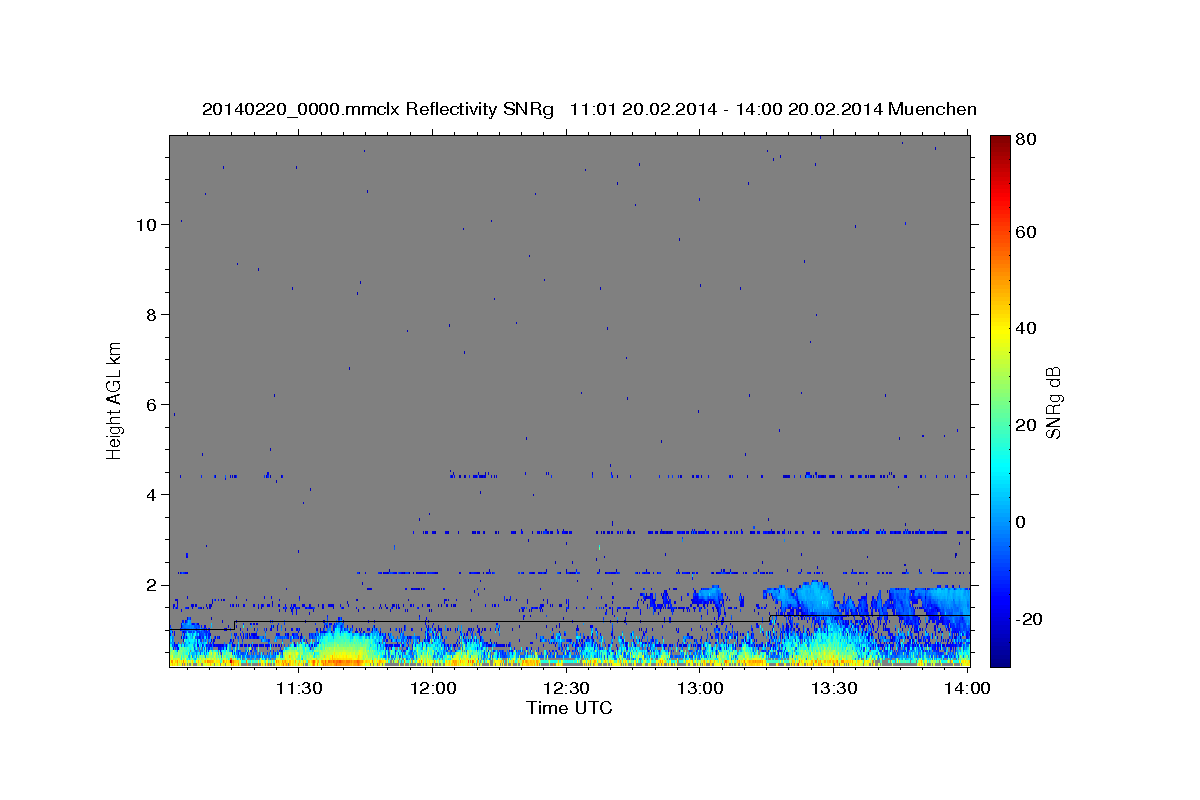1200x800 pixels.
Task: Click the 14:00 time tick label
Action: click(967, 688)
